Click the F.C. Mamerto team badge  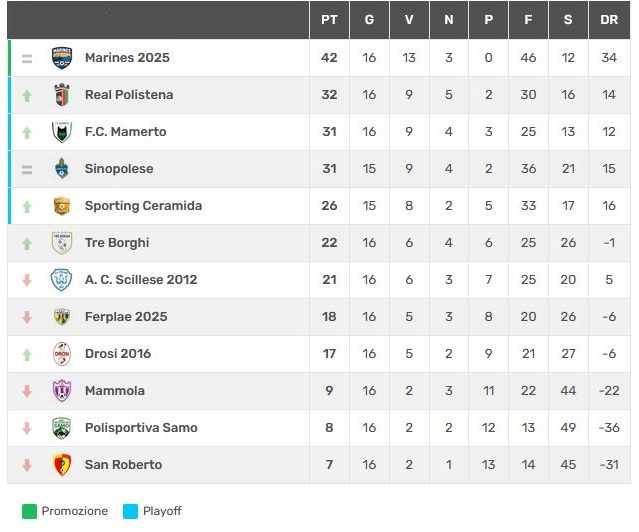tap(62, 132)
